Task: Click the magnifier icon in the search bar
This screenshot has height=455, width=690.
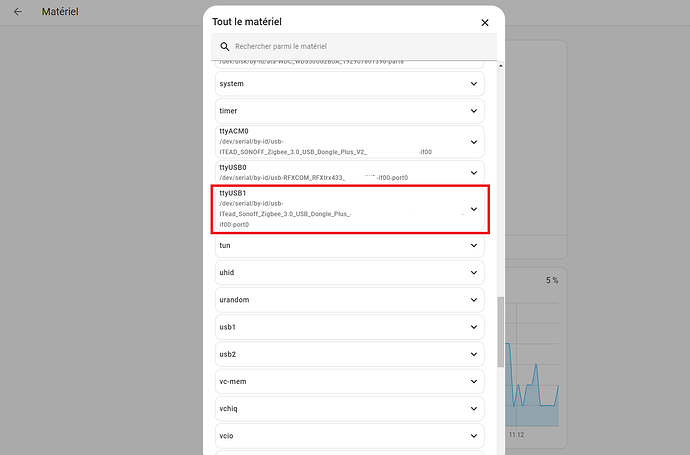Action: [x=224, y=46]
